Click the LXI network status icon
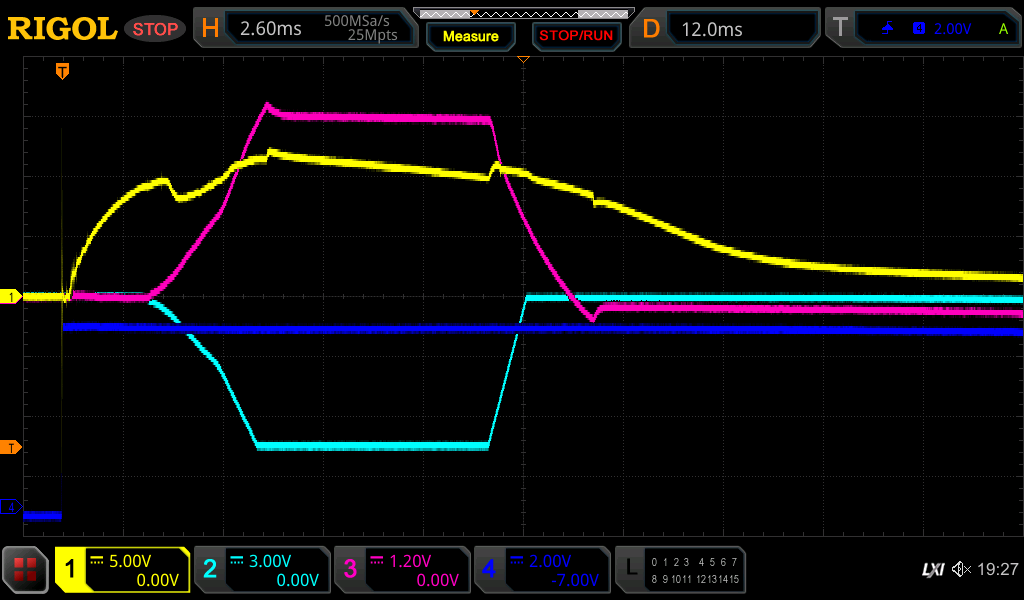This screenshot has width=1024, height=600. (x=932, y=570)
